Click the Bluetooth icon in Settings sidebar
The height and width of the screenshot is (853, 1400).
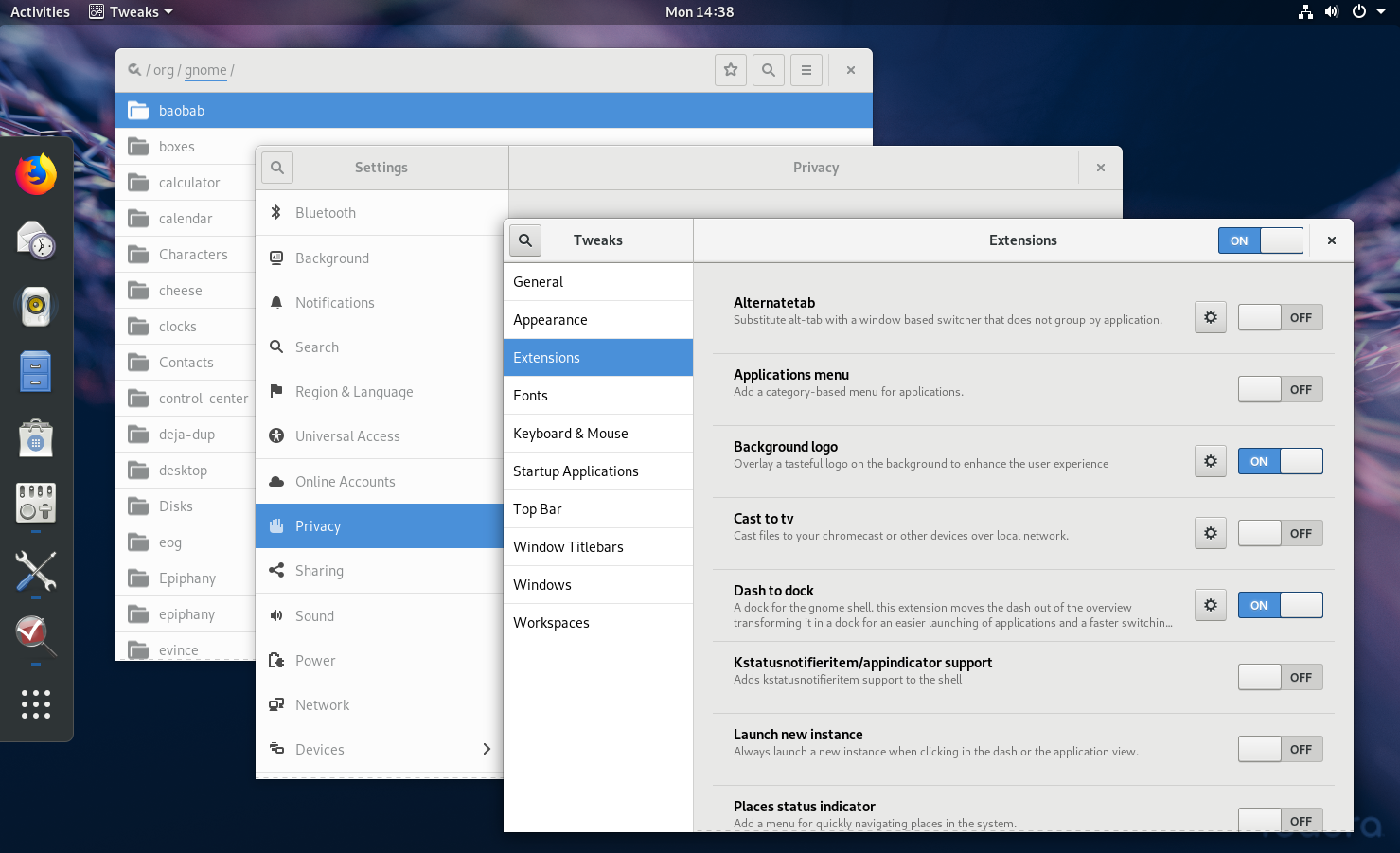tap(276, 213)
